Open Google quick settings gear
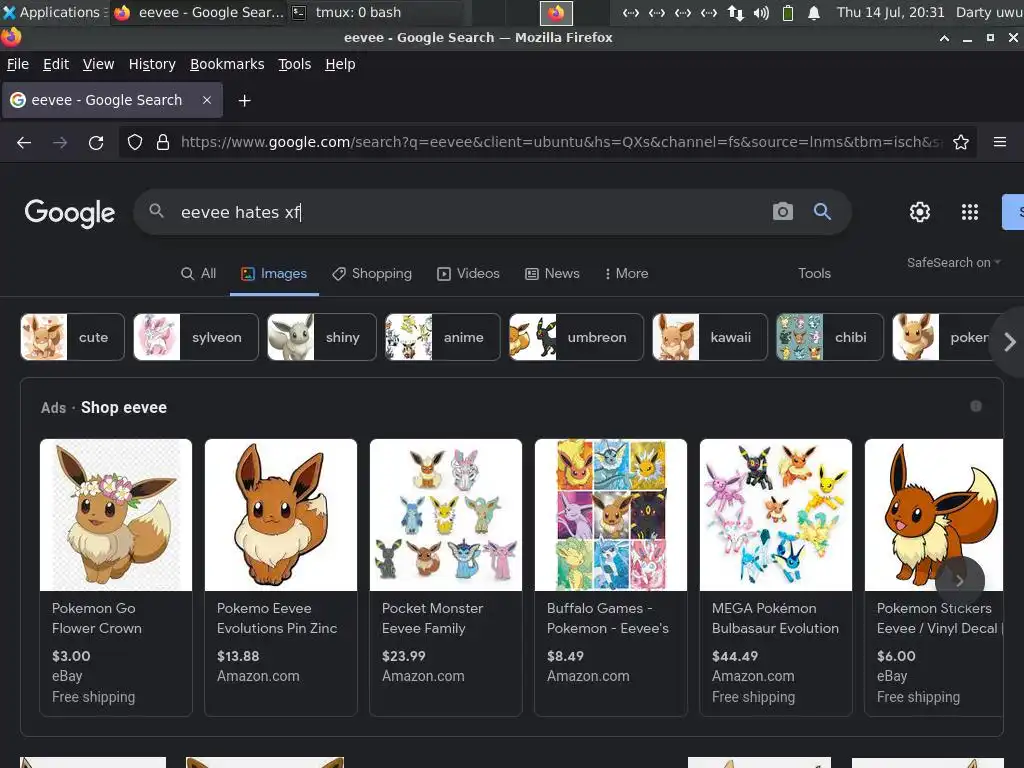The height and width of the screenshot is (768, 1024). (920, 212)
